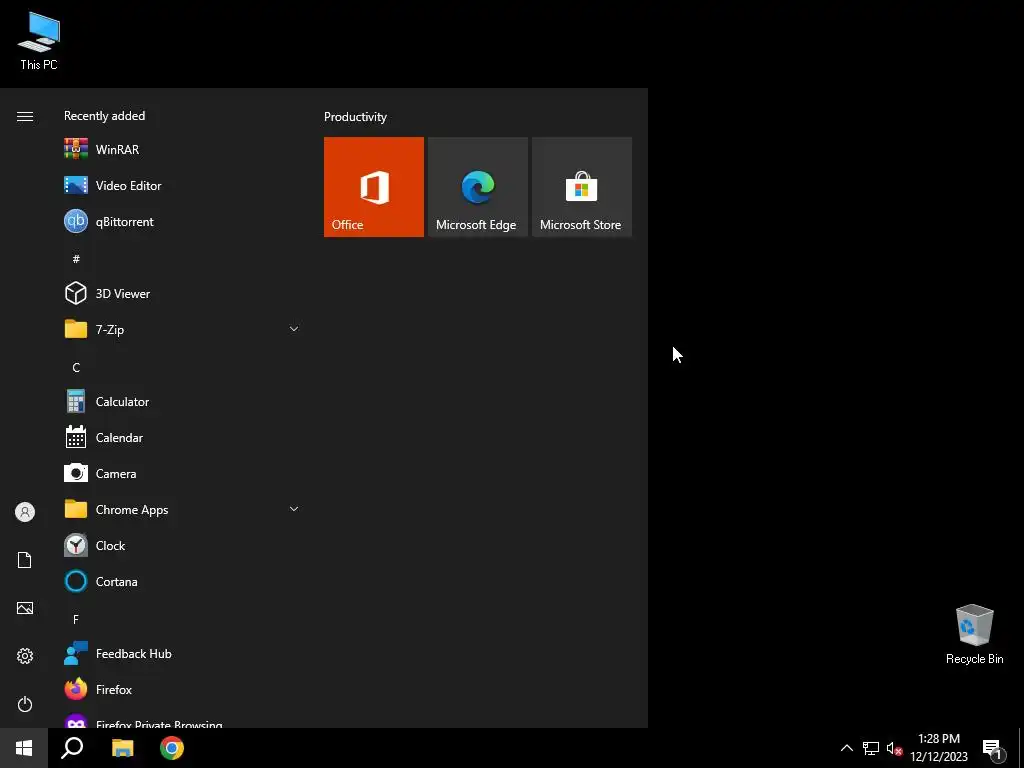Open the Clock app

182,545
